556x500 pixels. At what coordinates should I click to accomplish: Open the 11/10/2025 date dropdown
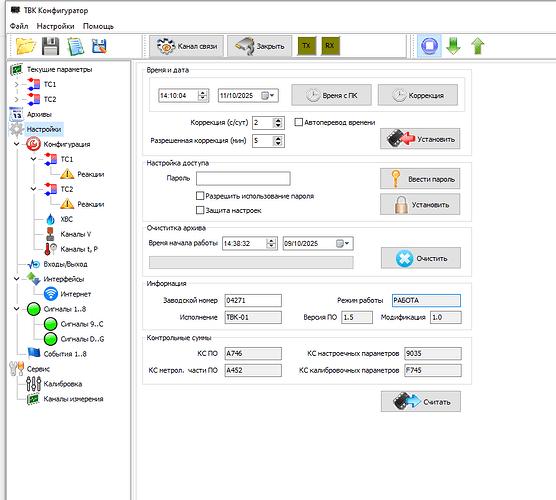(268, 95)
